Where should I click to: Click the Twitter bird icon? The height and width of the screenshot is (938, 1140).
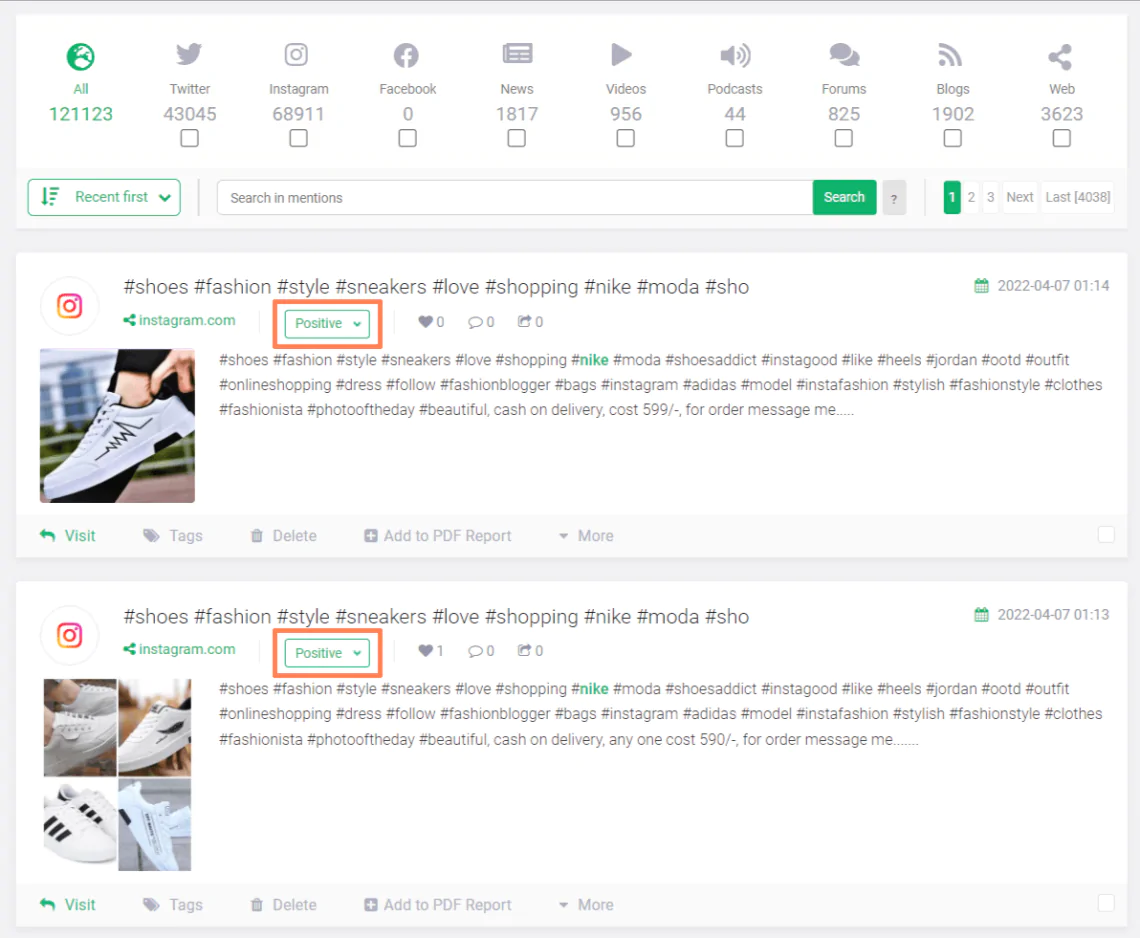point(189,55)
